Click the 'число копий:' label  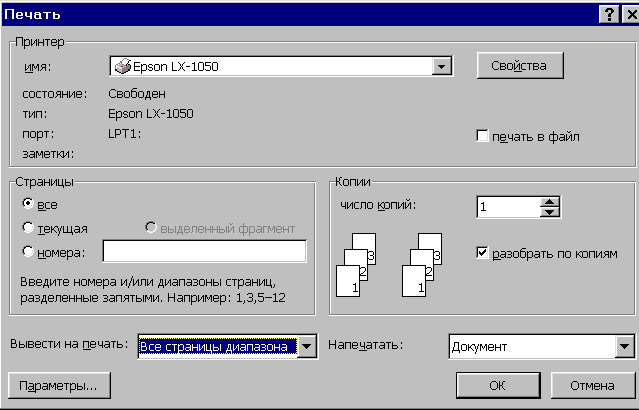click(378, 205)
